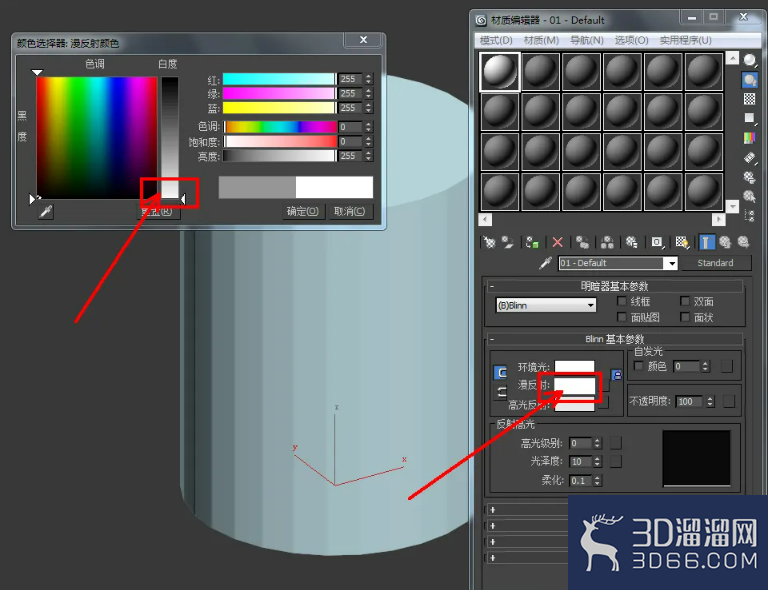Click the 高光反射 color swatch
768x590 pixels.
[574, 406]
